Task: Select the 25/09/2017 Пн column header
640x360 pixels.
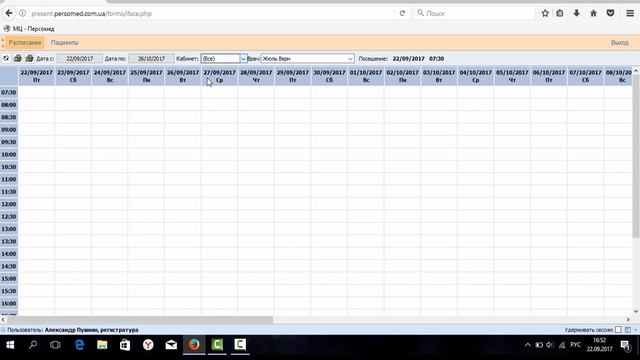Action: (146, 76)
